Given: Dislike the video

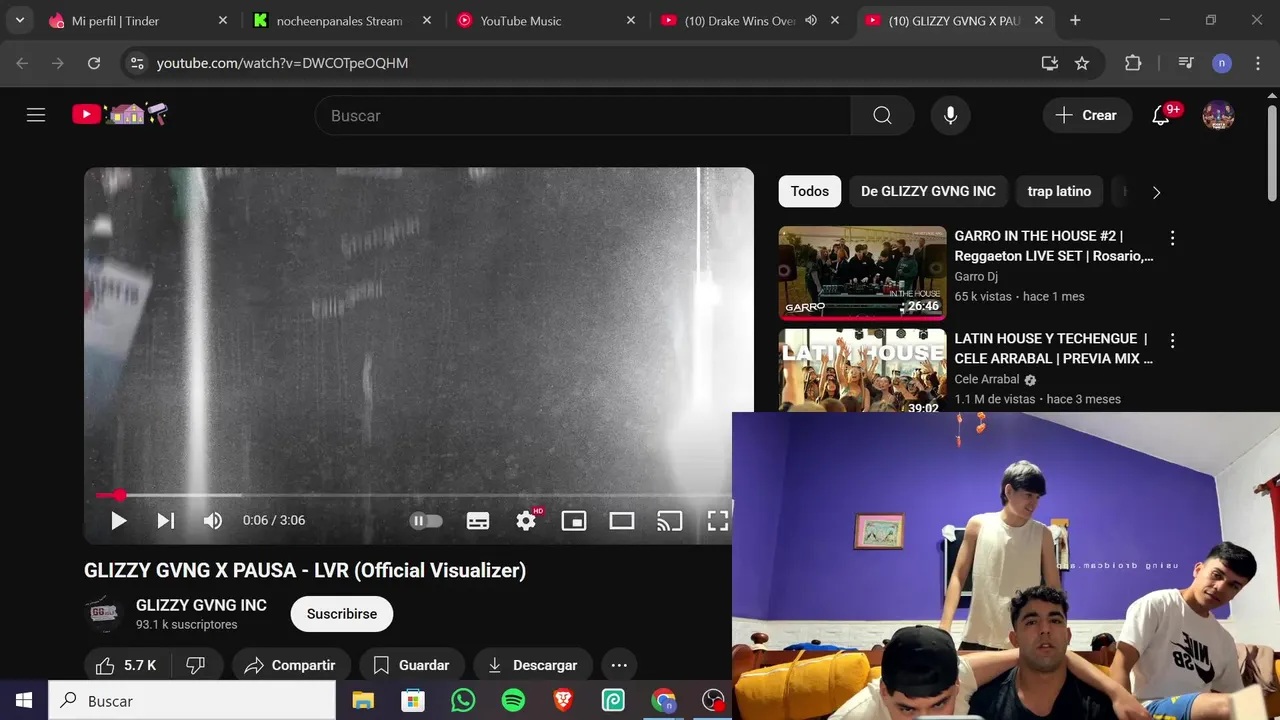Looking at the screenshot, I should coord(196,665).
